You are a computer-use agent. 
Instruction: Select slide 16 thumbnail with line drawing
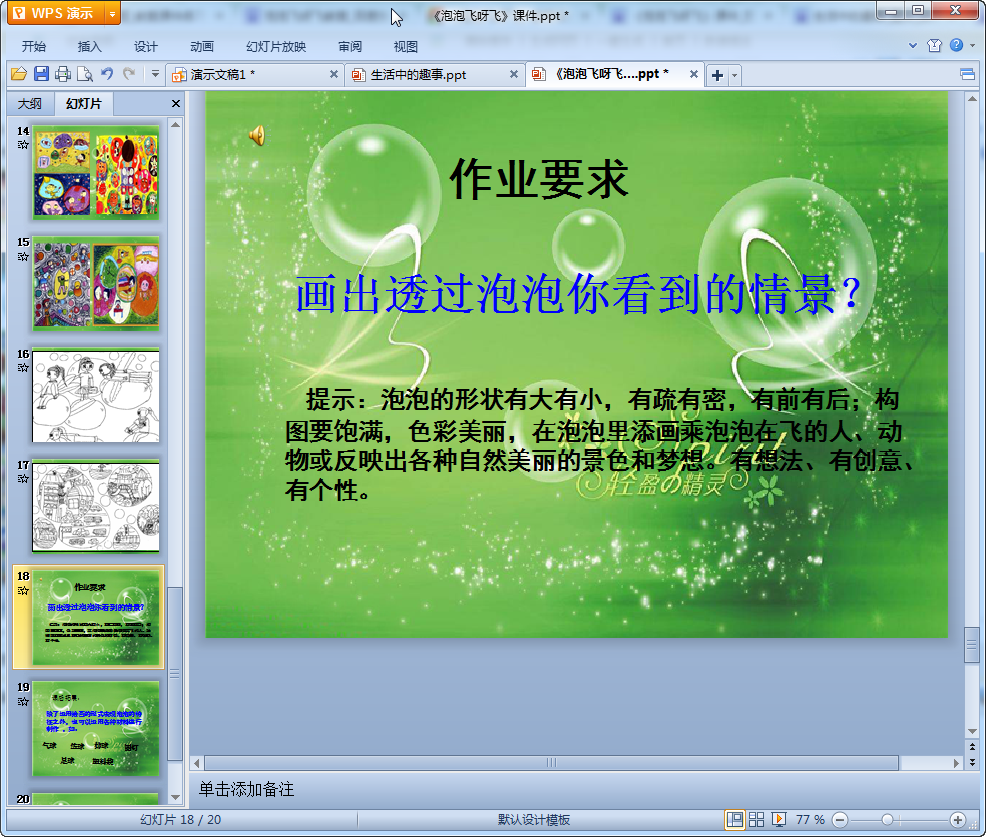pyautogui.click(x=96, y=396)
